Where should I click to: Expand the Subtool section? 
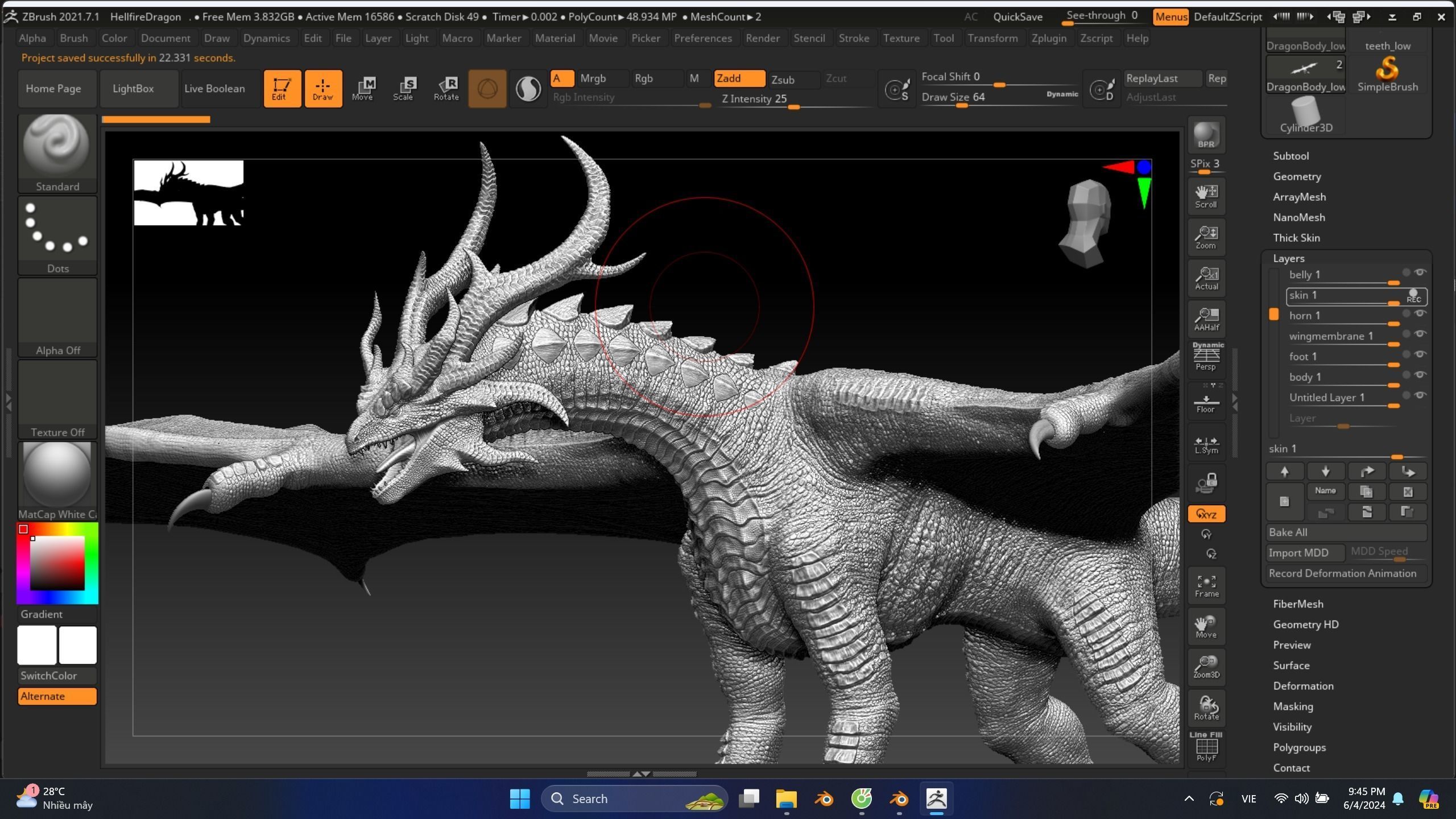pos(1290,156)
